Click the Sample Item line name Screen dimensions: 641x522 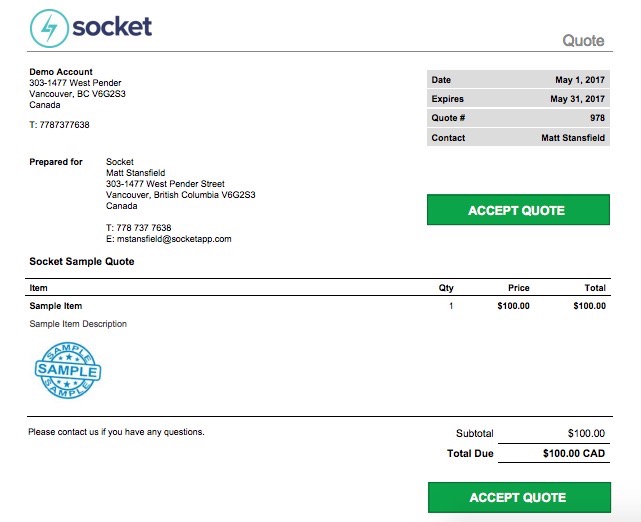click(56, 306)
